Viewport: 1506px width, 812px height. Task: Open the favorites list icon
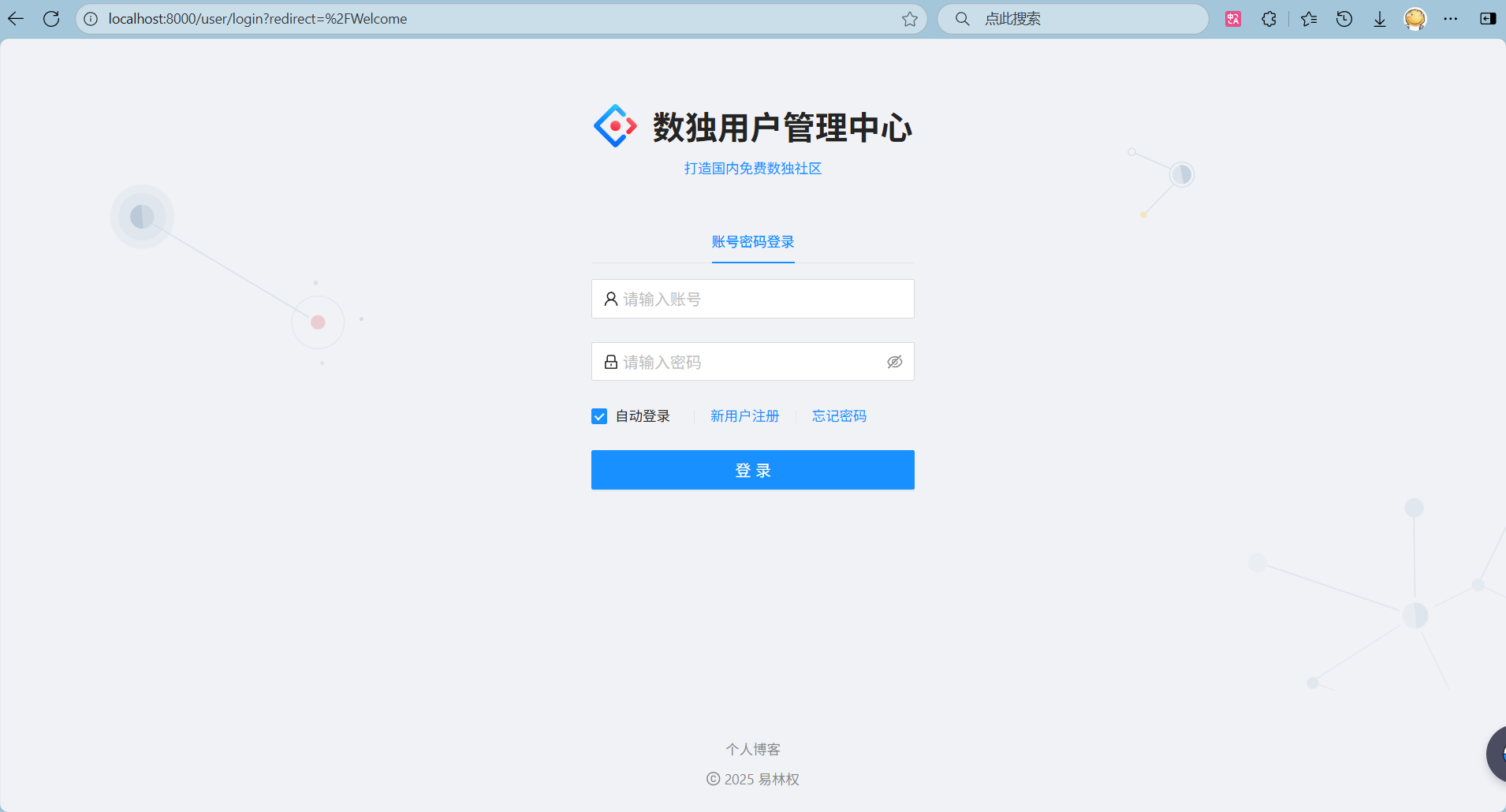click(x=1309, y=19)
